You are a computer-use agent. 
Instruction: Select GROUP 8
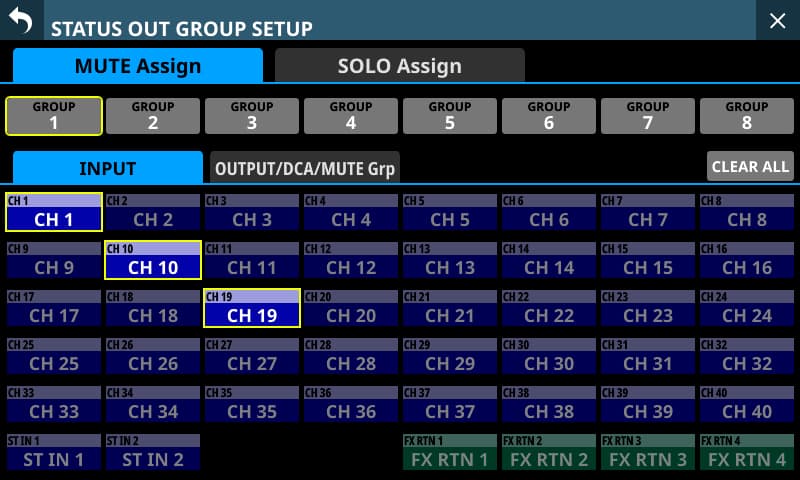747,116
